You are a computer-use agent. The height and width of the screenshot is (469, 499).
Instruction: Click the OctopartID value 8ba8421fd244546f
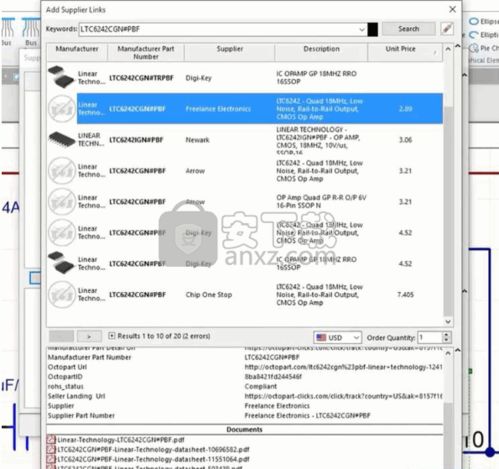[273, 377]
